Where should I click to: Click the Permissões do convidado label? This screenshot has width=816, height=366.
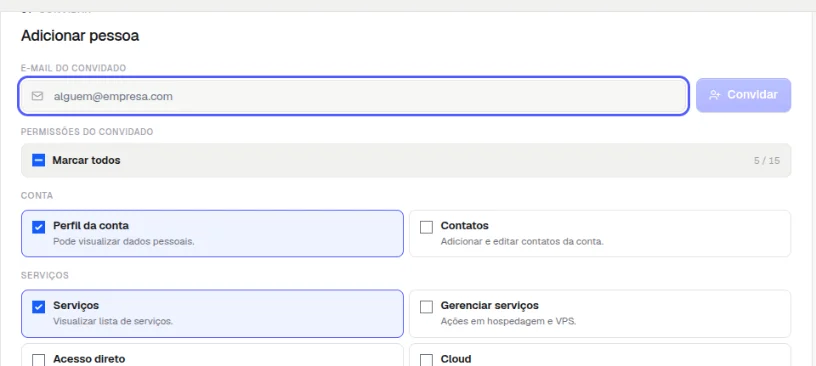tap(87, 132)
